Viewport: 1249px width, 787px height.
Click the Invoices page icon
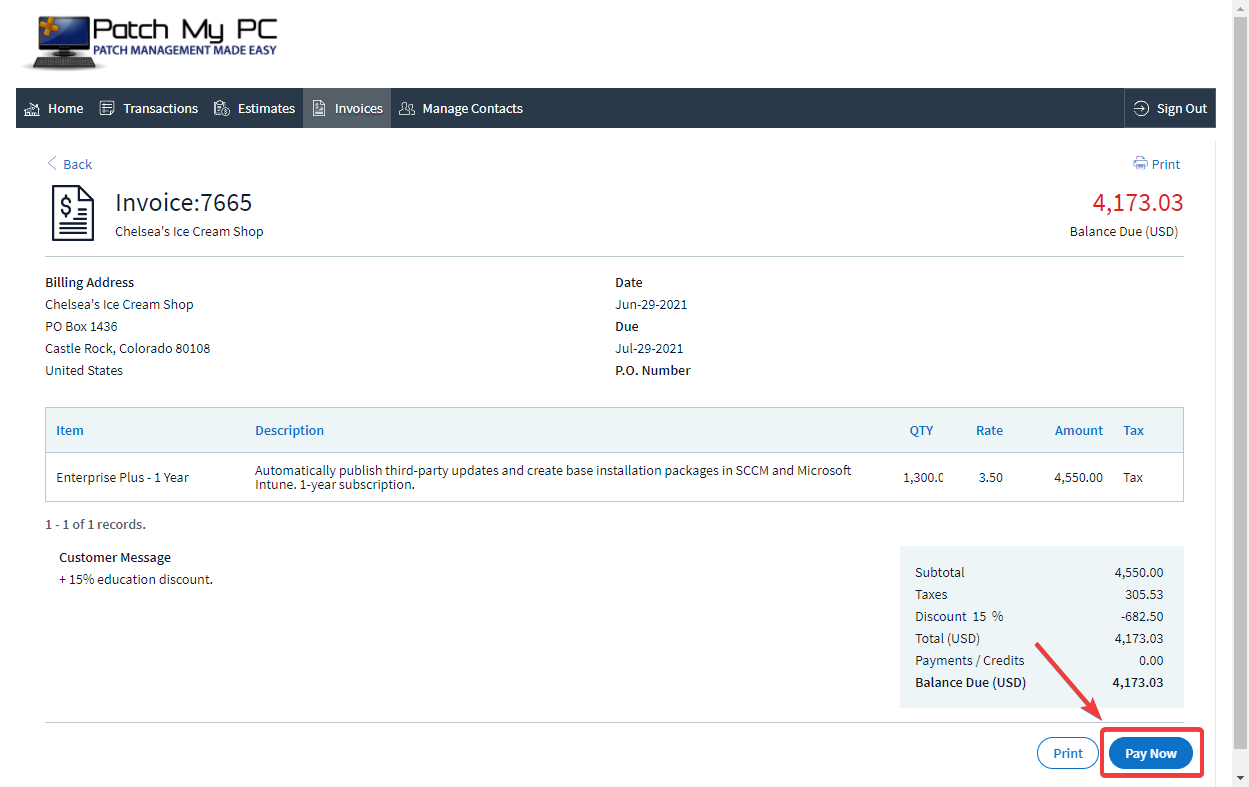319,108
